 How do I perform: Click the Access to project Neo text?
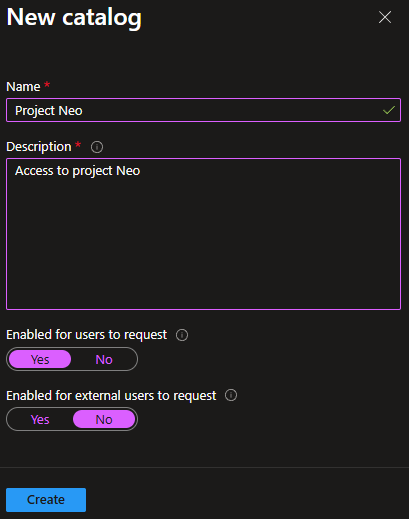pos(78,171)
